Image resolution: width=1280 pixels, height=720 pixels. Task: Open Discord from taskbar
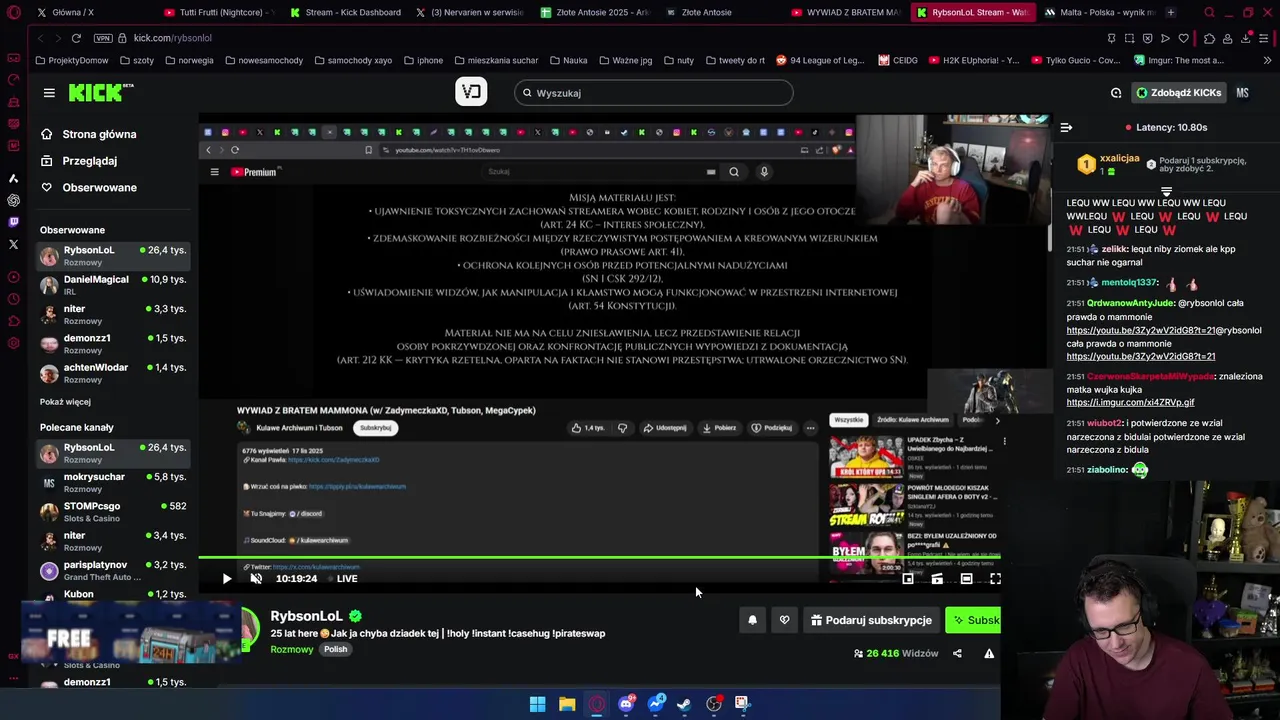[x=626, y=704]
